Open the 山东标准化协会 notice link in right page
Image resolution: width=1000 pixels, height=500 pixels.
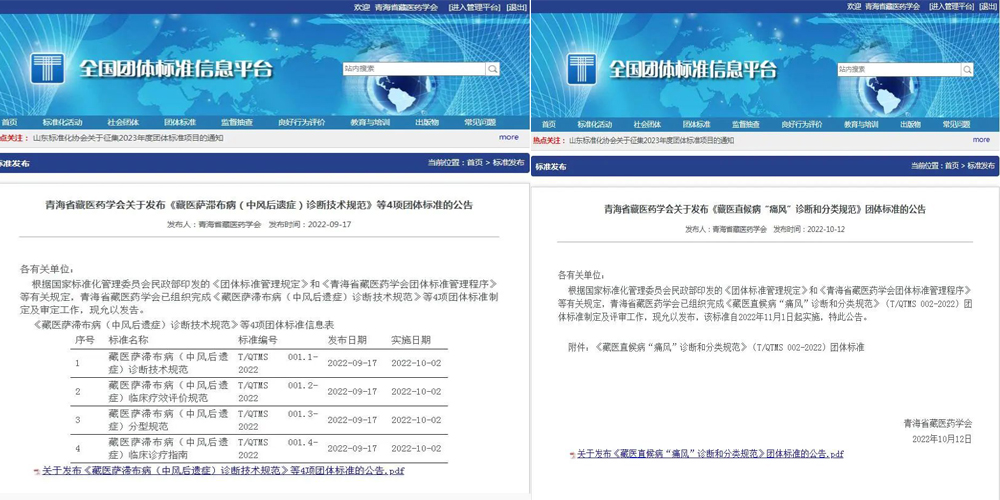[651, 140]
